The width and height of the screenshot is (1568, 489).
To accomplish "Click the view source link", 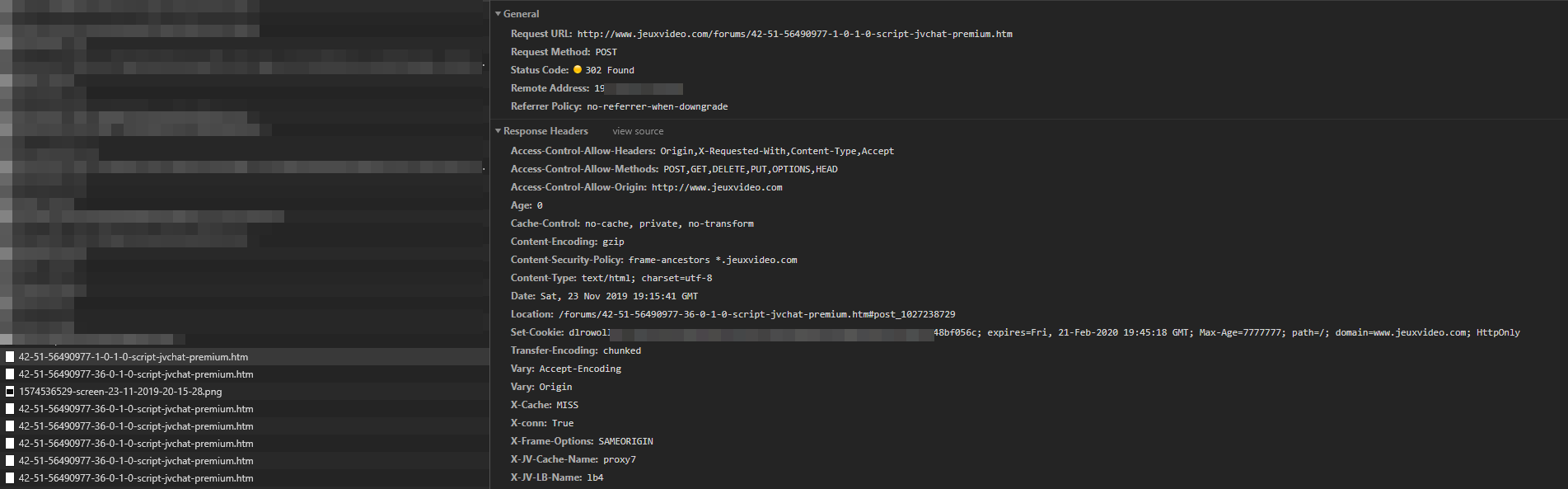I will coord(638,131).
